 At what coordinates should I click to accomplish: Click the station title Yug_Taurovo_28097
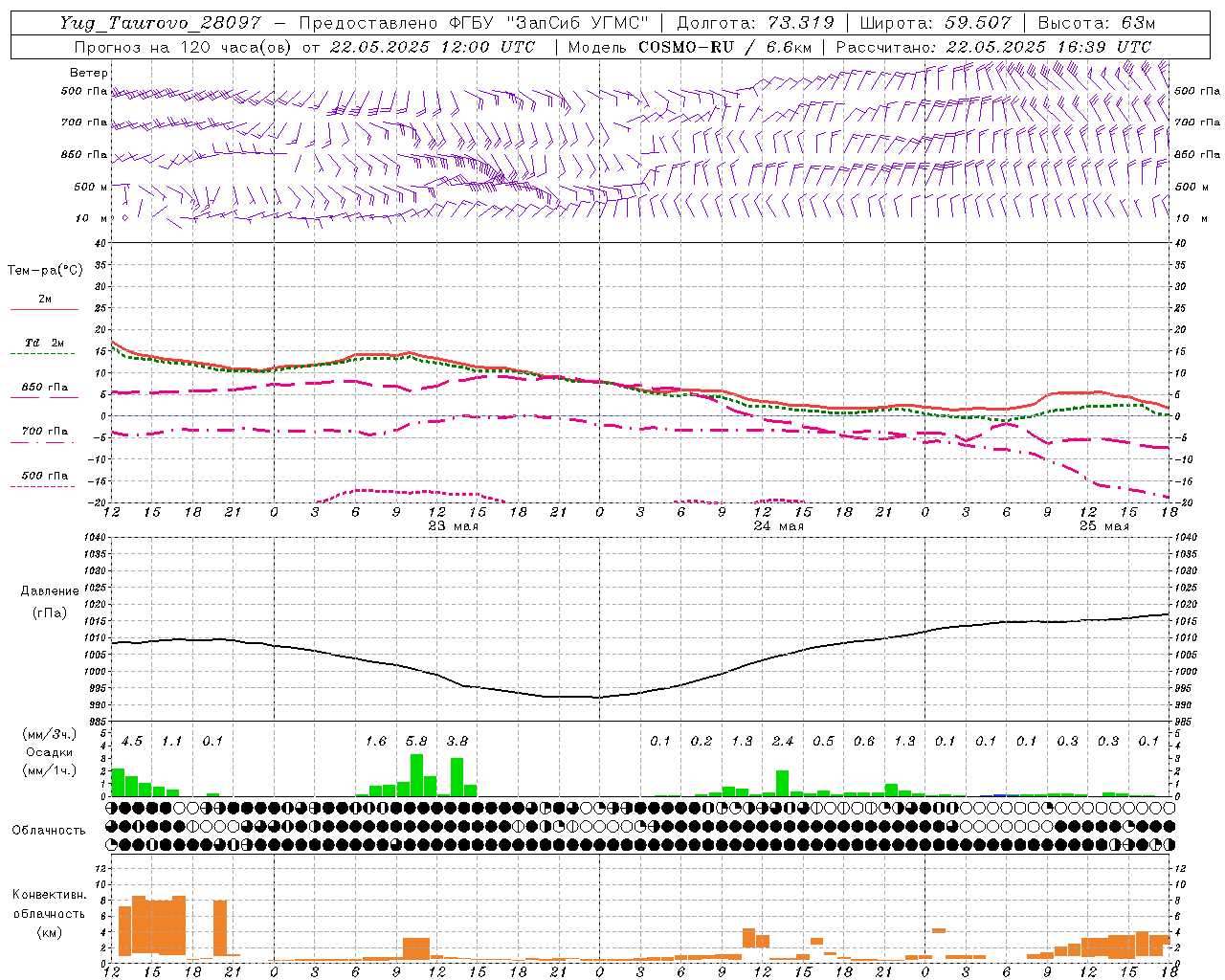[160, 23]
